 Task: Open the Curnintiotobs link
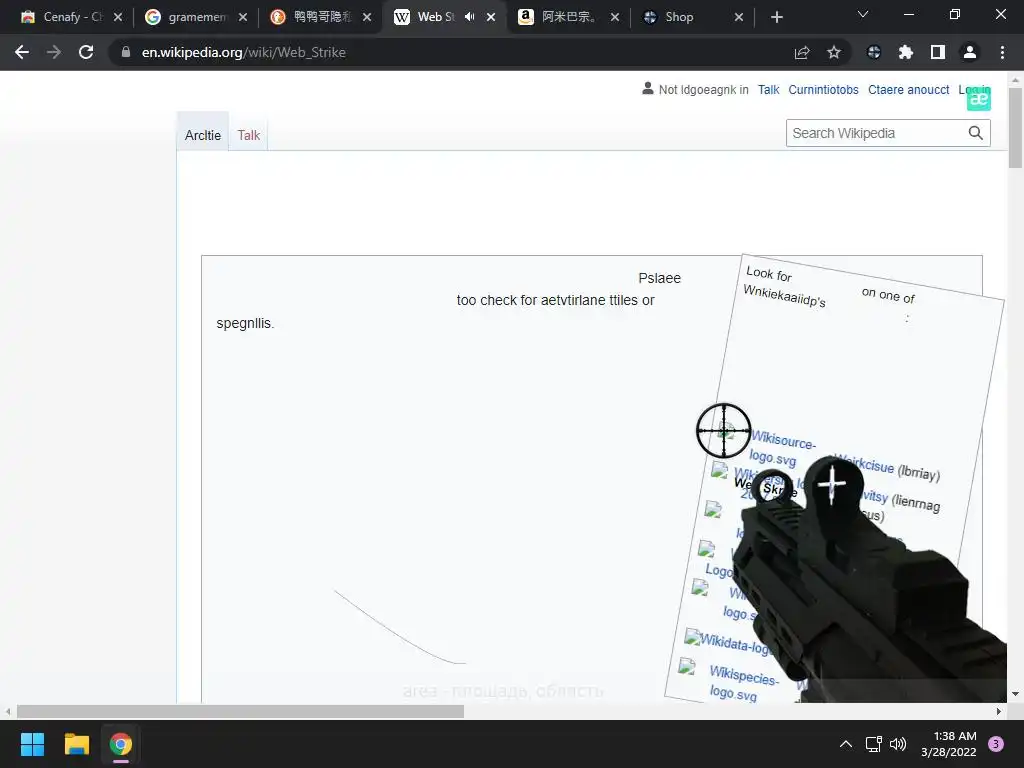(823, 90)
